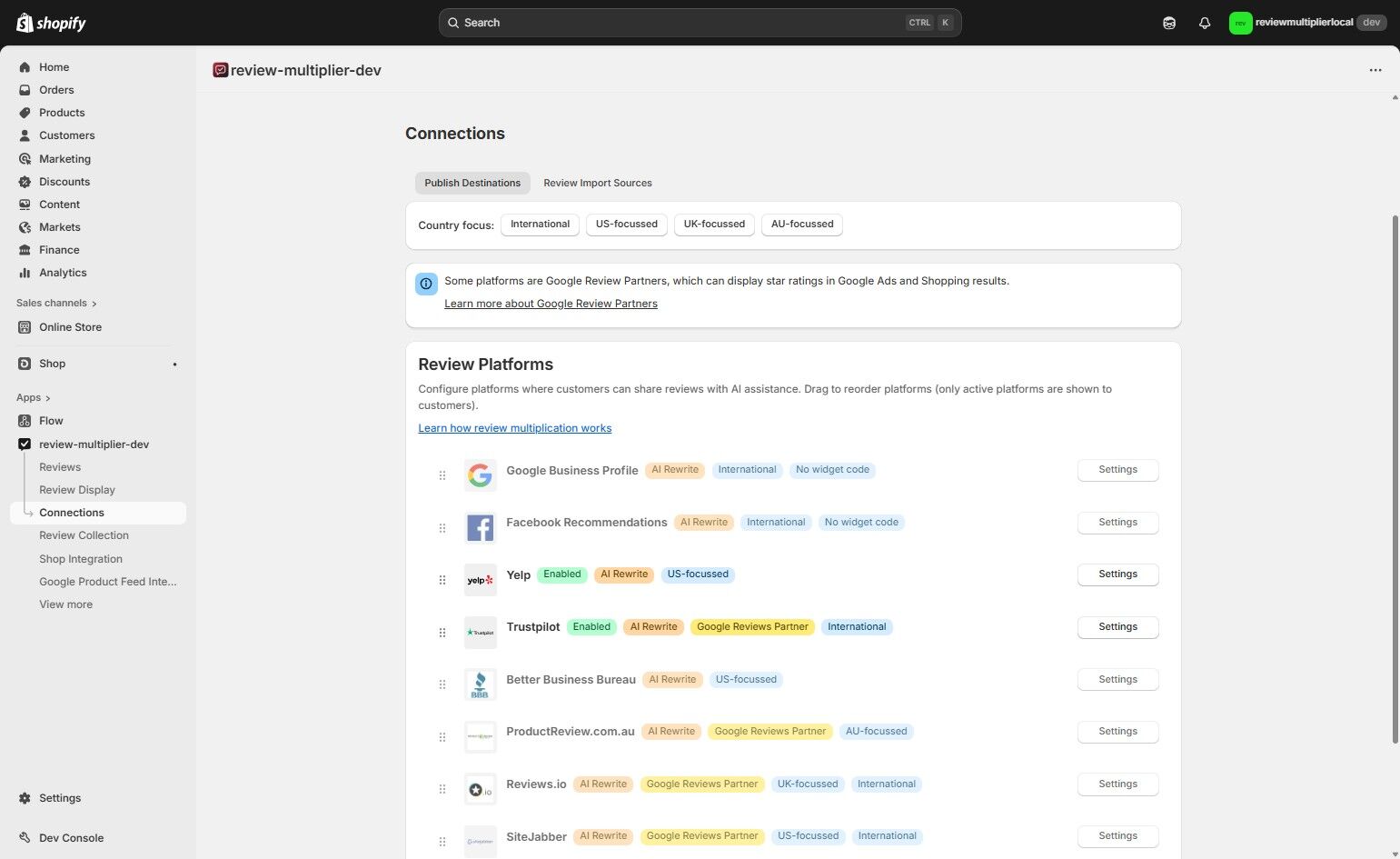Open Settings for ProductReview.com.au

1118,732
